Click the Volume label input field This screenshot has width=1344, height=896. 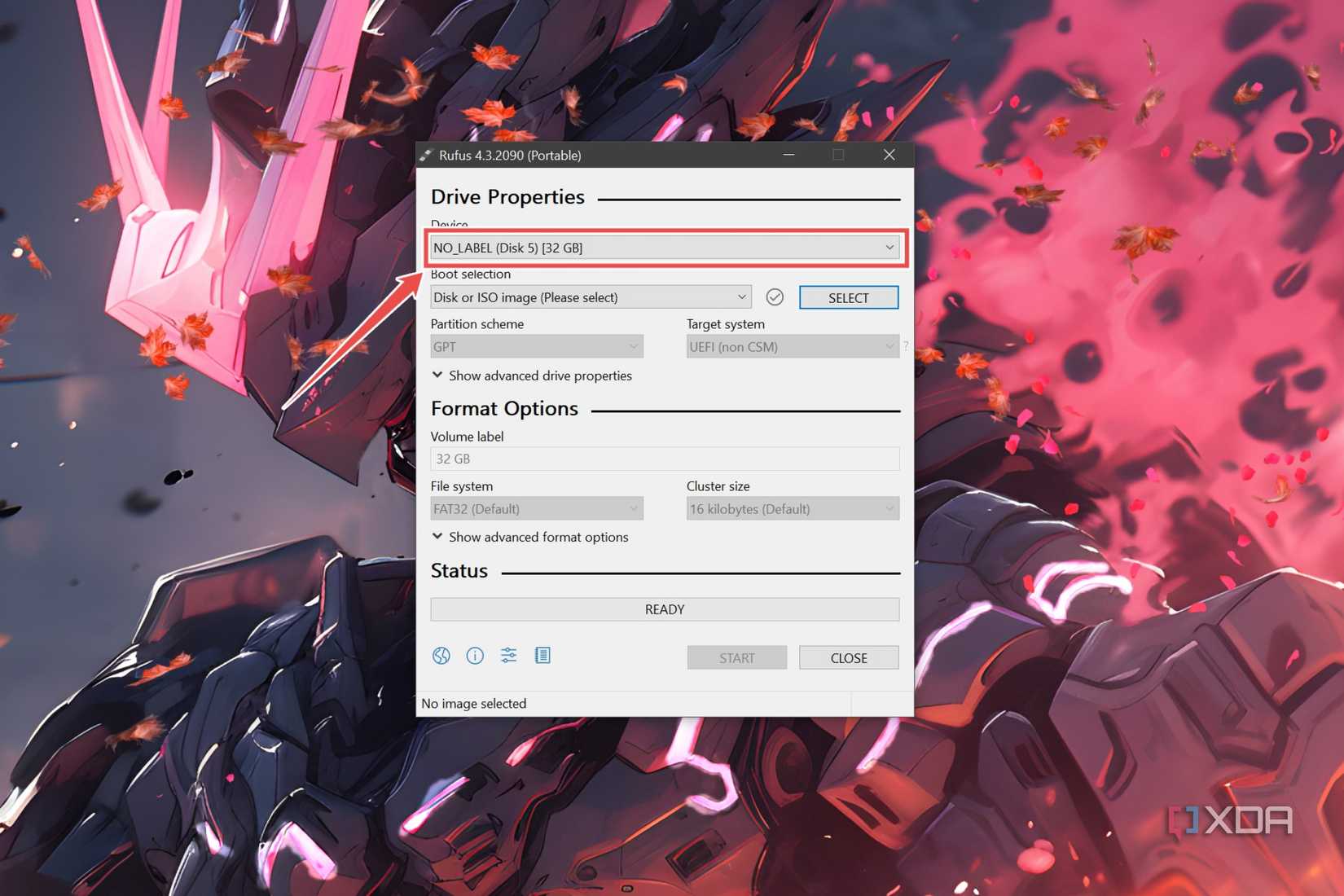pos(665,459)
